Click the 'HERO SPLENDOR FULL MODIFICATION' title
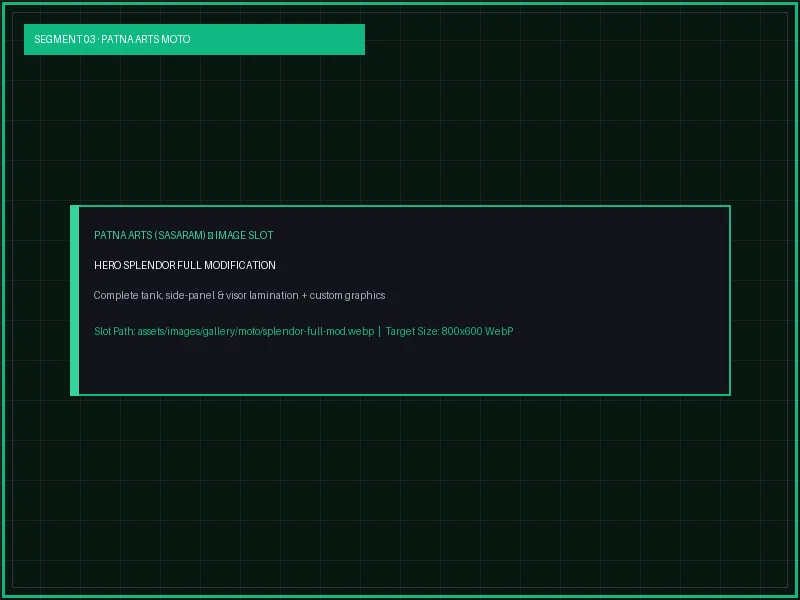This screenshot has width=800, height=600. [x=185, y=265]
